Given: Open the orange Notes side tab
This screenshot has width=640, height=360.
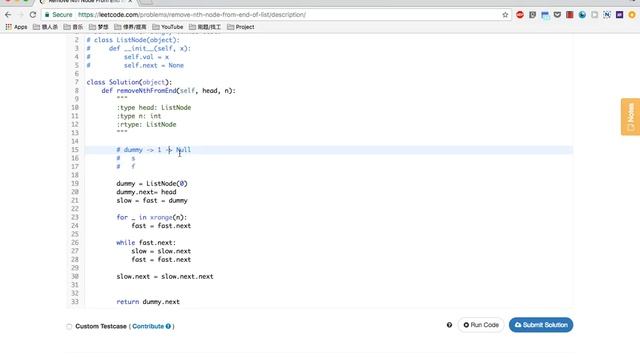Looking at the screenshot, I should (631, 116).
